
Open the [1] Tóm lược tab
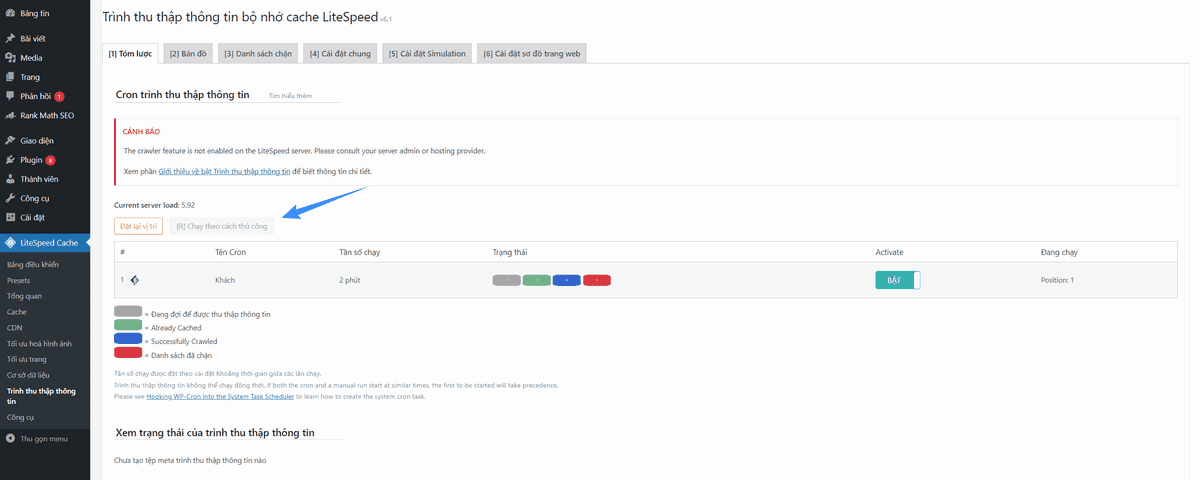tap(129, 53)
